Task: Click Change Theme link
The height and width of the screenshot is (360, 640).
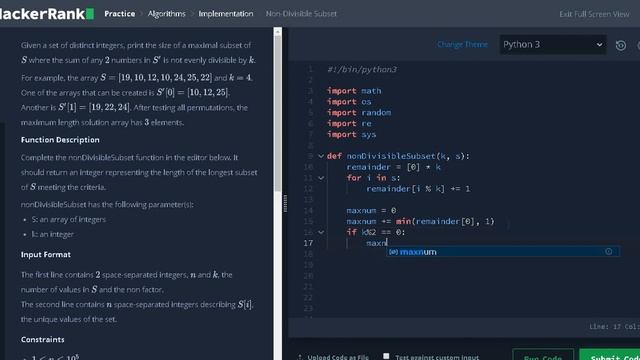Action: point(462,44)
